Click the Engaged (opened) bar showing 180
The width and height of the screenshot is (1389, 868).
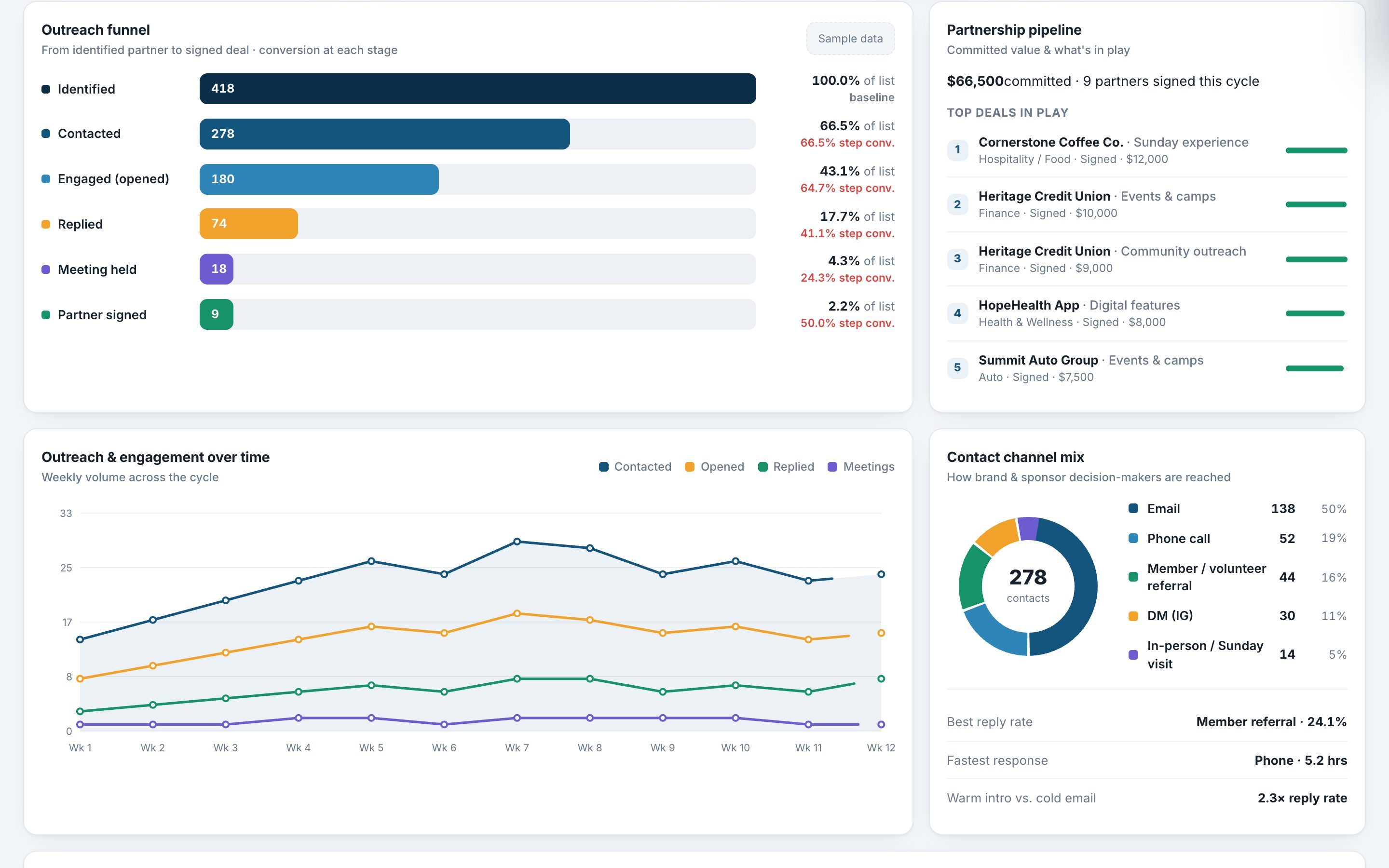pyautogui.click(x=319, y=179)
